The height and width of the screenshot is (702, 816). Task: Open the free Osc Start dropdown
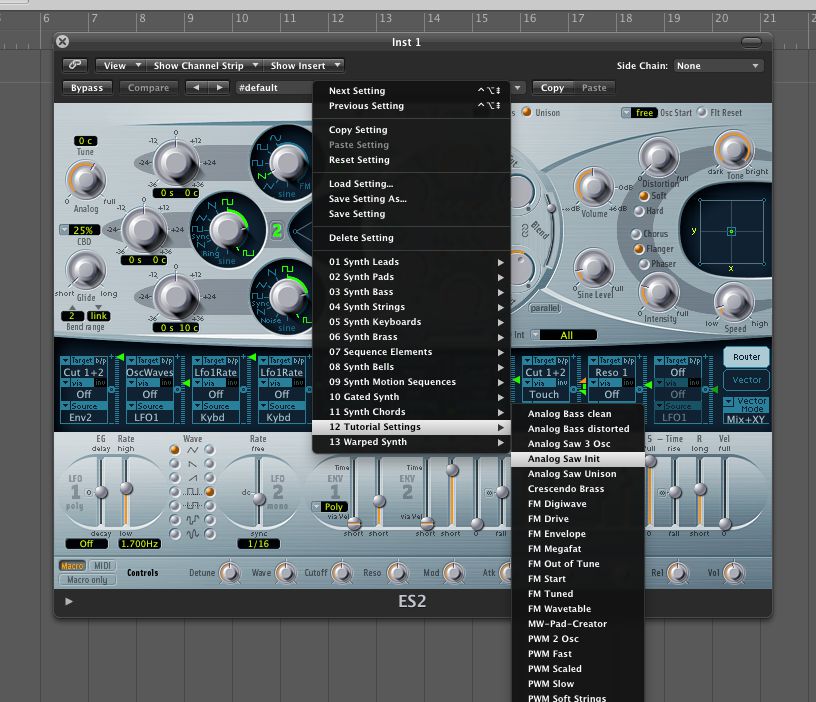tap(639, 112)
